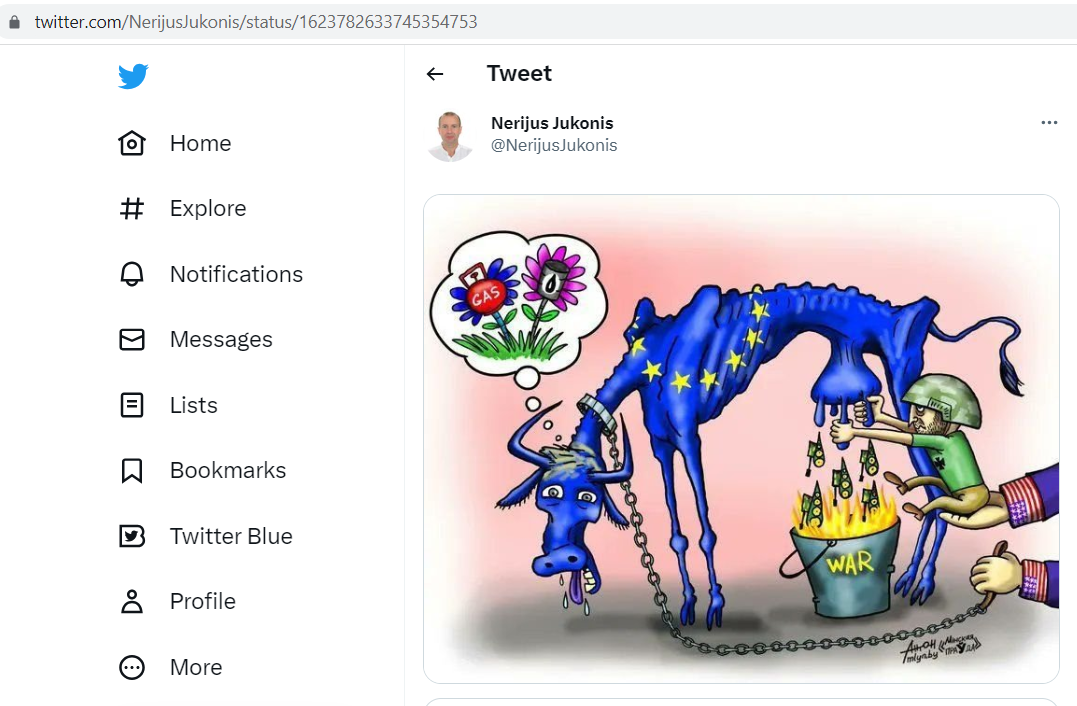Expand the More circle icon menu
This screenshot has height=706, width=1077.
(x=132, y=667)
